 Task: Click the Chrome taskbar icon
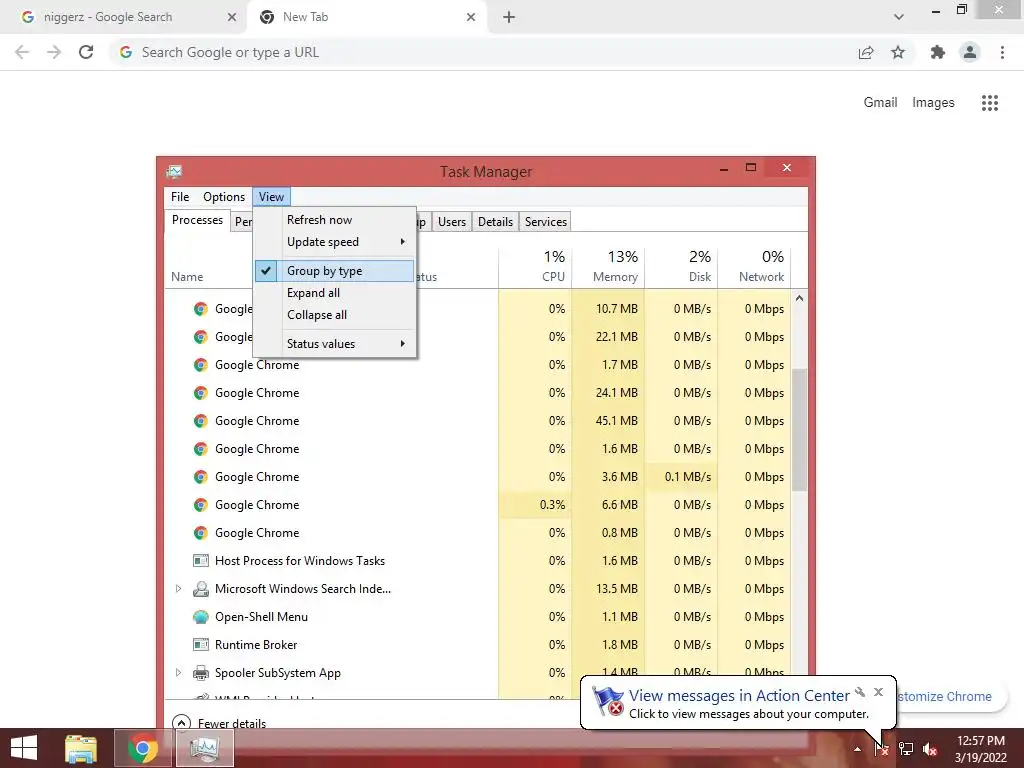click(x=143, y=748)
